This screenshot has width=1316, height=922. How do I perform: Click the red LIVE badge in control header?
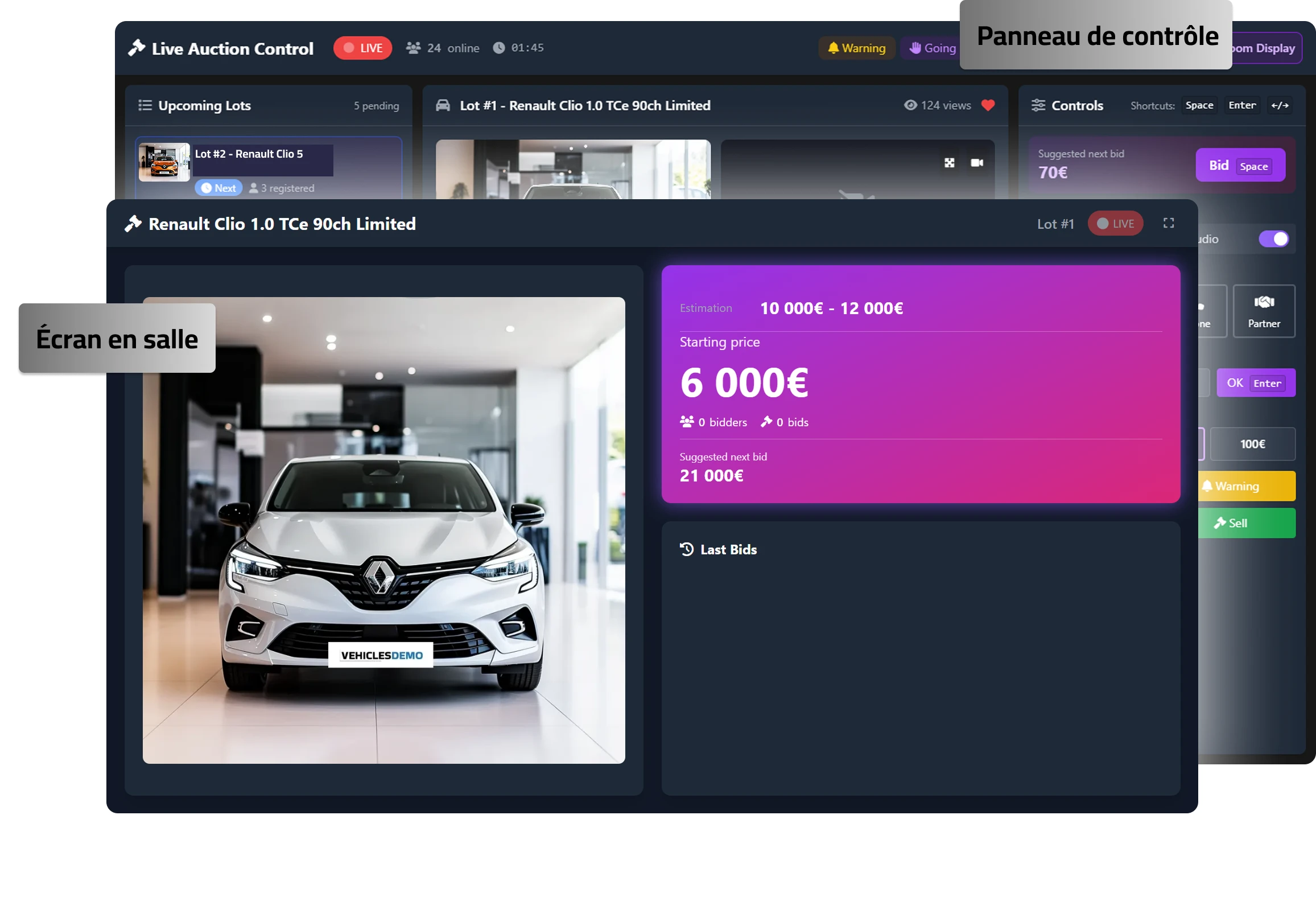(362, 48)
